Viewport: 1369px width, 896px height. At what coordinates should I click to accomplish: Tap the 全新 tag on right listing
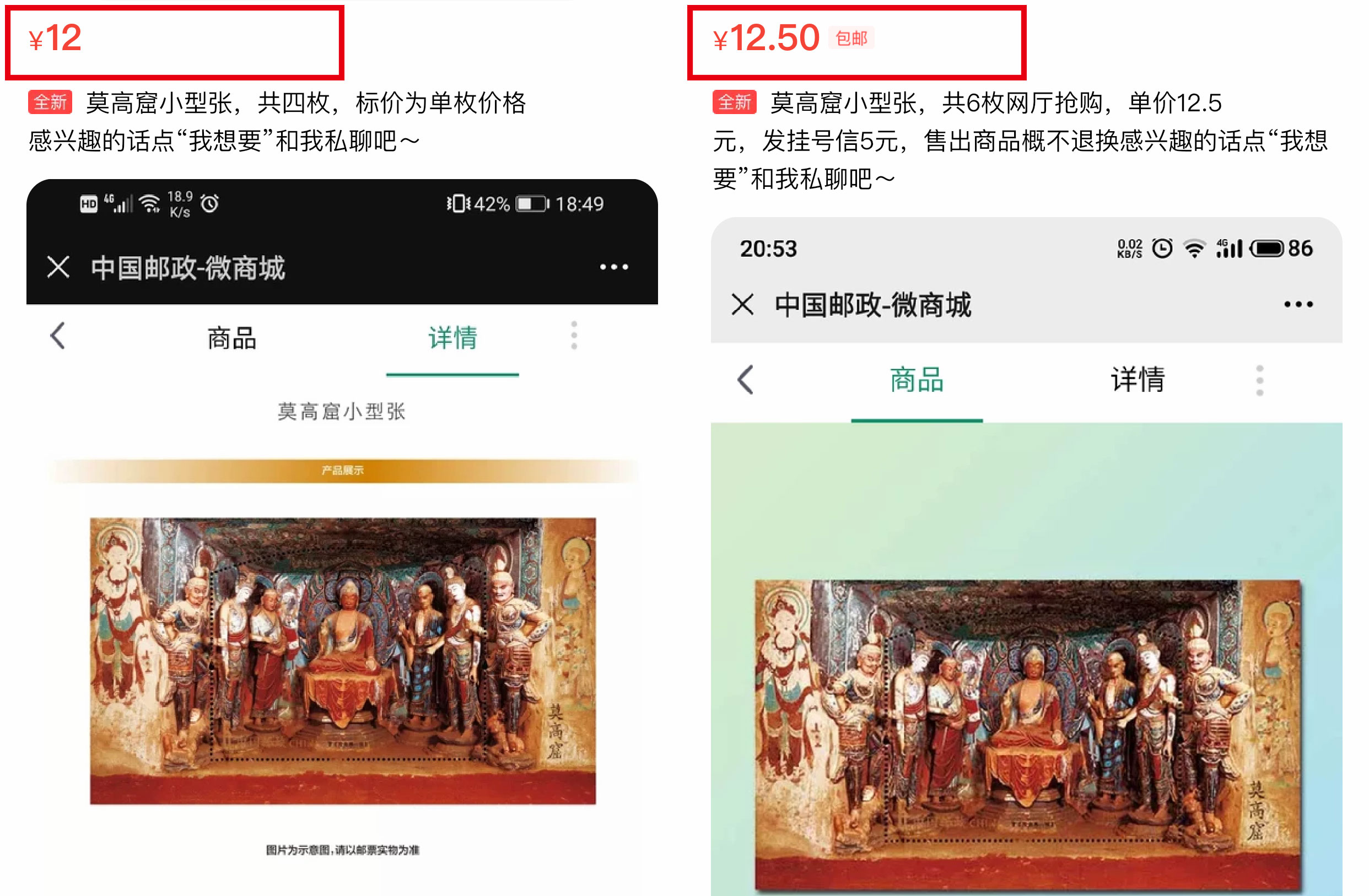[735, 102]
